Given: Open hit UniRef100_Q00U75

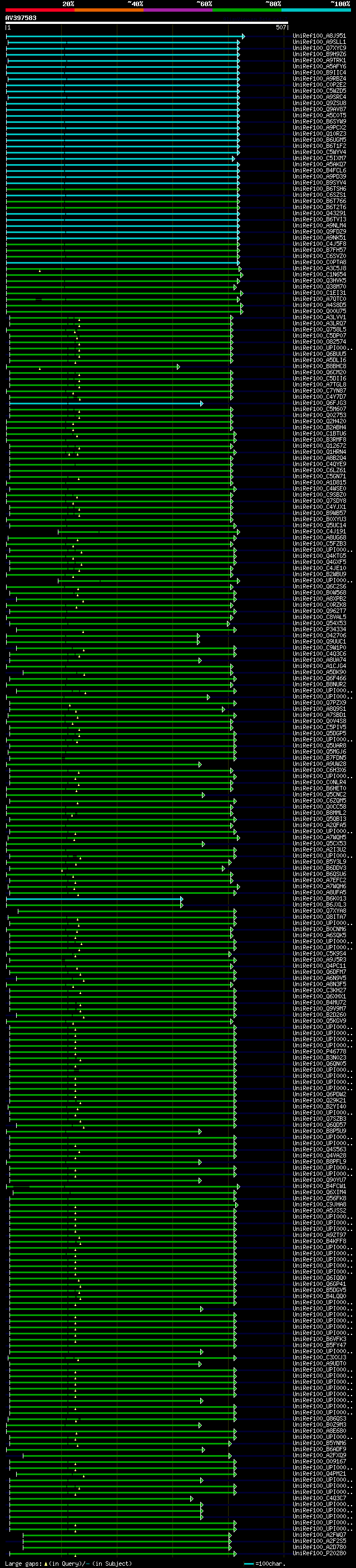Looking at the screenshot, I should click(x=319, y=311).
